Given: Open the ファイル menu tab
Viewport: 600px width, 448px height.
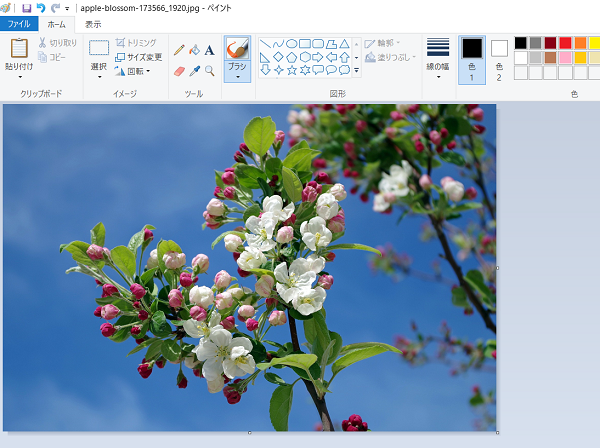Looking at the screenshot, I should click(x=19, y=24).
